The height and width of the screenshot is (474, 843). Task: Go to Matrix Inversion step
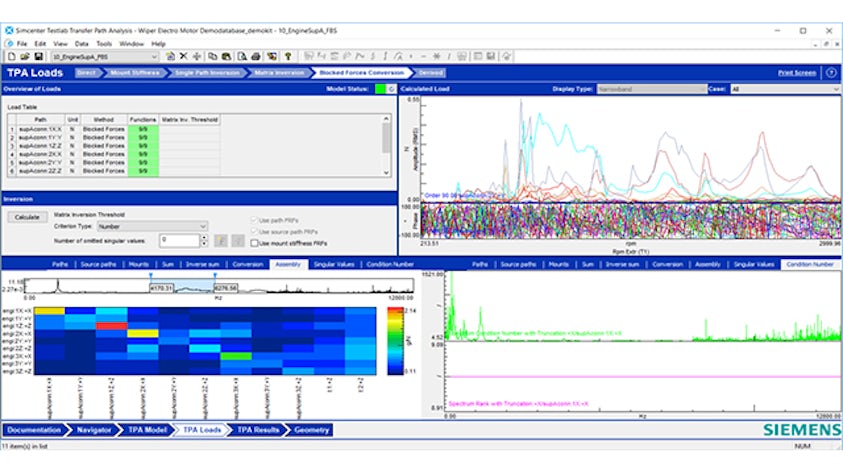click(279, 73)
